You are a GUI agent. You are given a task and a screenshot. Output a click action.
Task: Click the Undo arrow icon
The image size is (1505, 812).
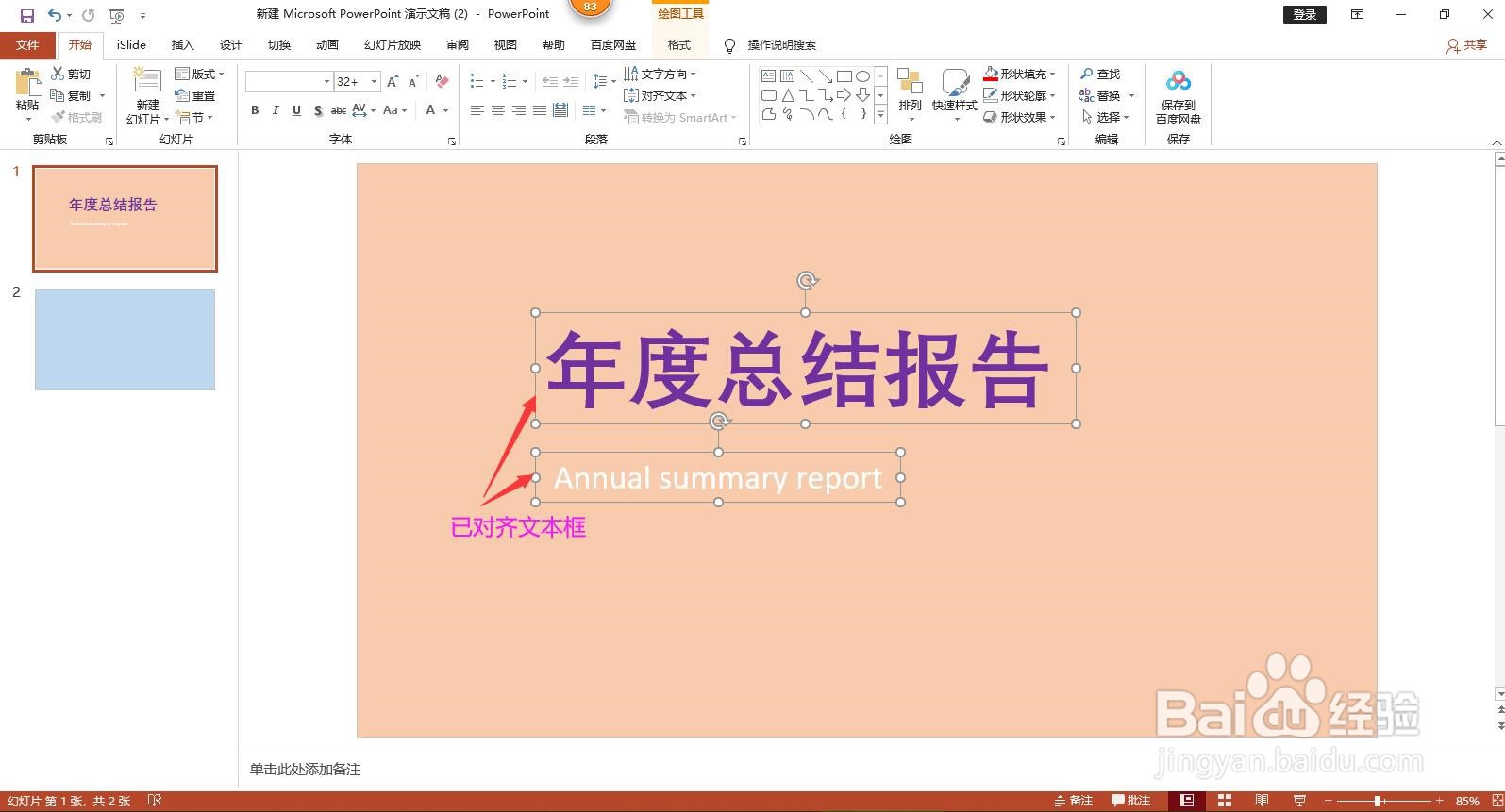55,15
